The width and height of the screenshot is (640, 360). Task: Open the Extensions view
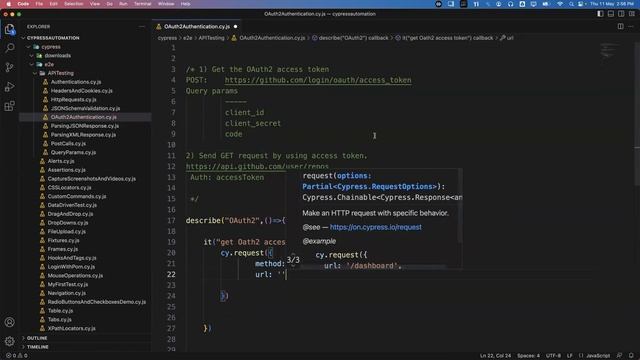tap(9, 106)
